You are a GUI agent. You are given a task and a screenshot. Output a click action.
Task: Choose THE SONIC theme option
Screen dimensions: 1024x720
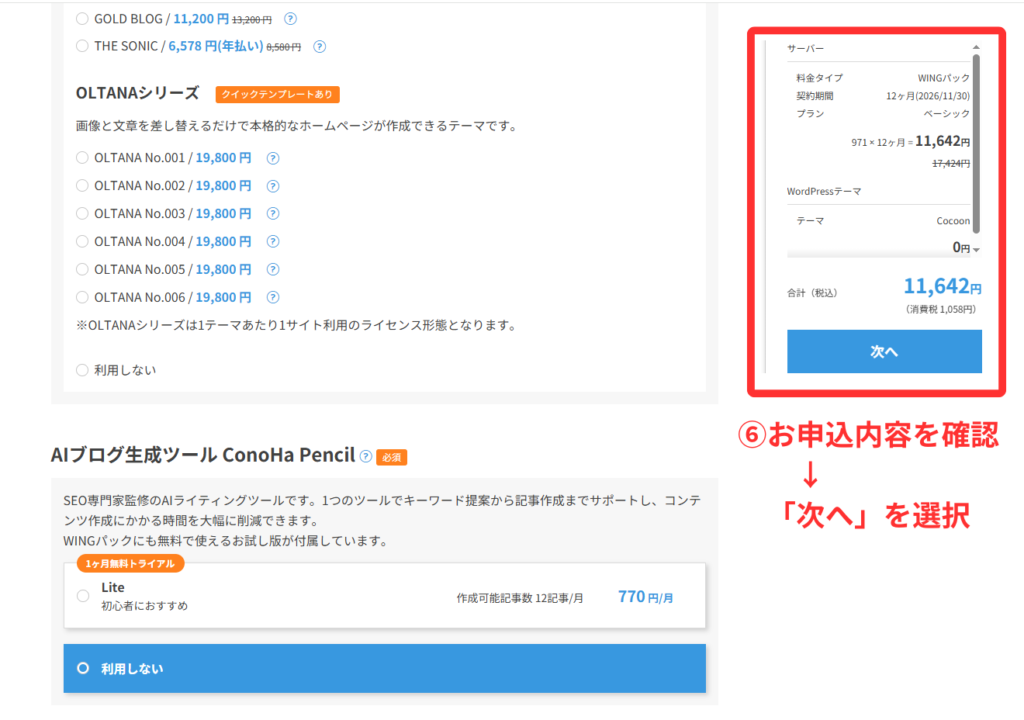pyautogui.click(x=82, y=46)
